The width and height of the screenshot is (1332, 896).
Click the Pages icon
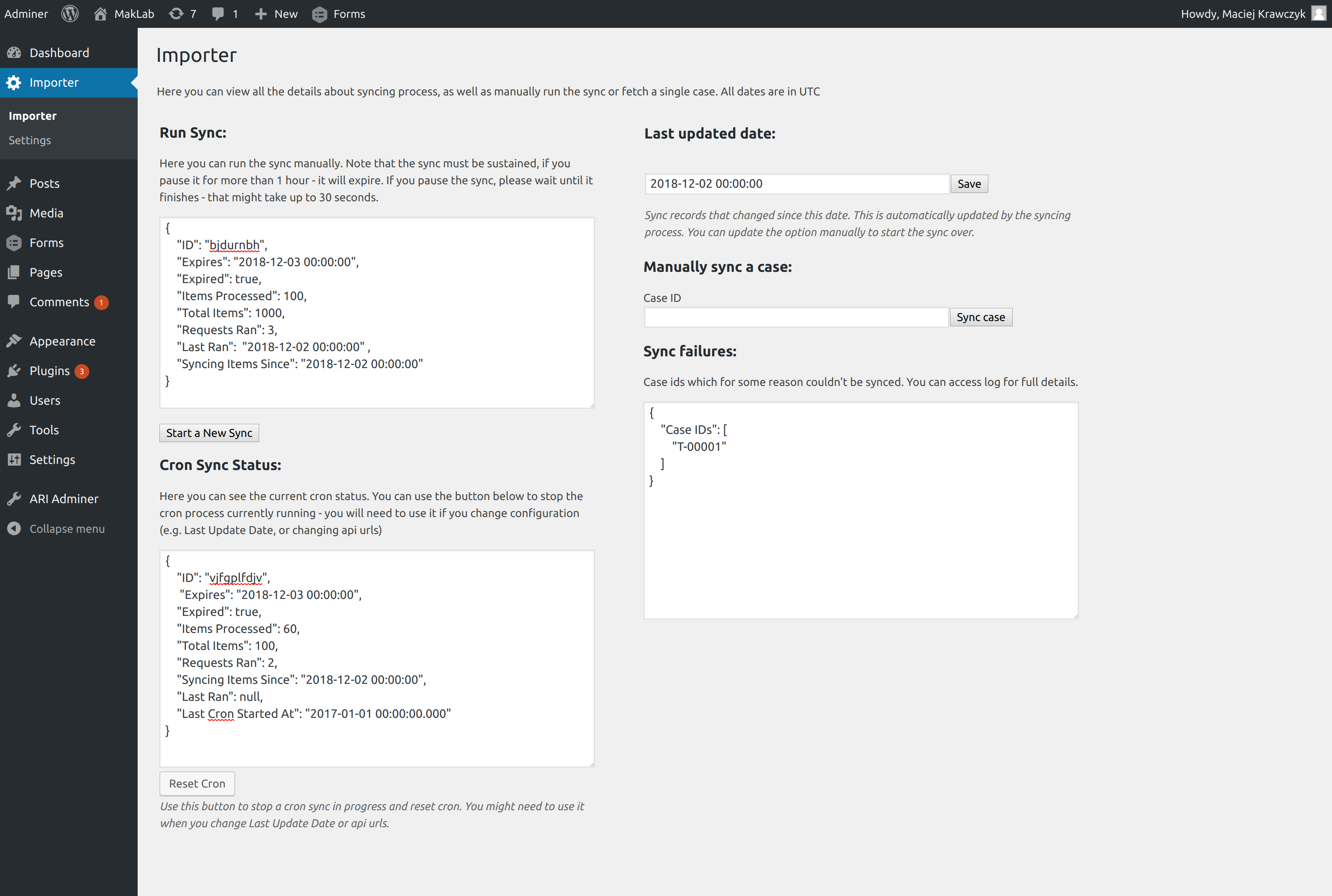14,272
